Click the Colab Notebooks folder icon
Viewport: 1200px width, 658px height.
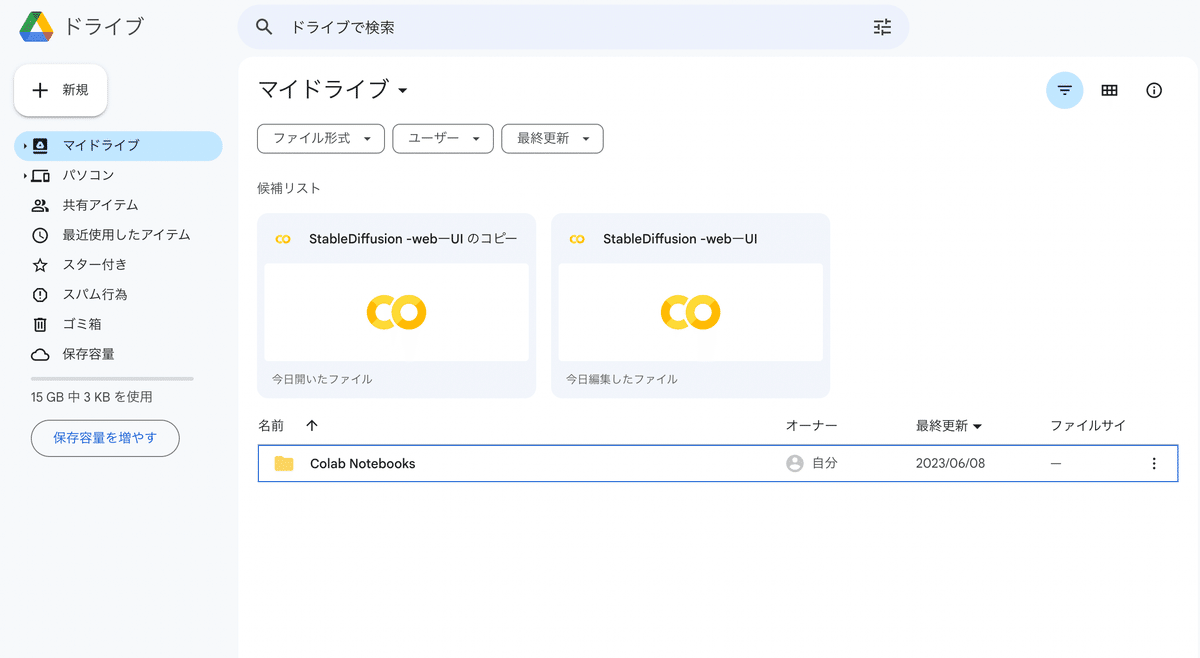coord(284,464)
